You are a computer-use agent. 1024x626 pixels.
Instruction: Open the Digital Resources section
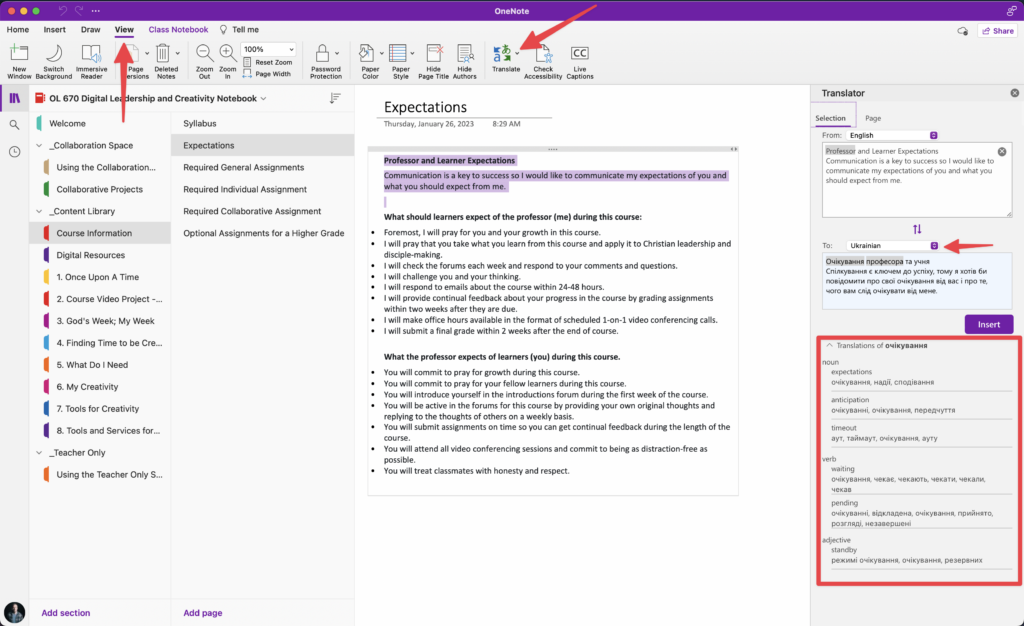point(100,255)
